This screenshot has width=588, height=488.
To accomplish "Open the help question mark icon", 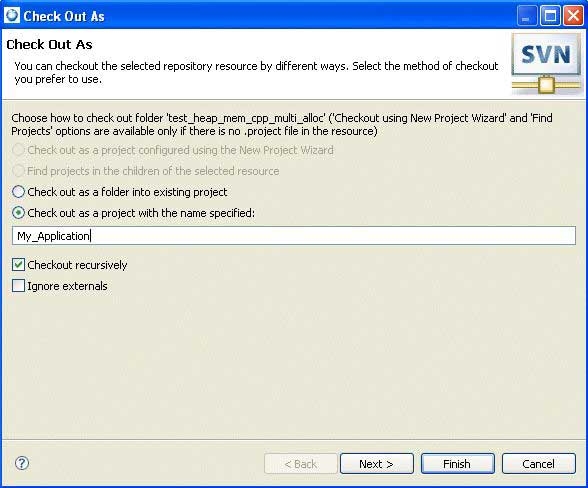I will coord(22,463).
